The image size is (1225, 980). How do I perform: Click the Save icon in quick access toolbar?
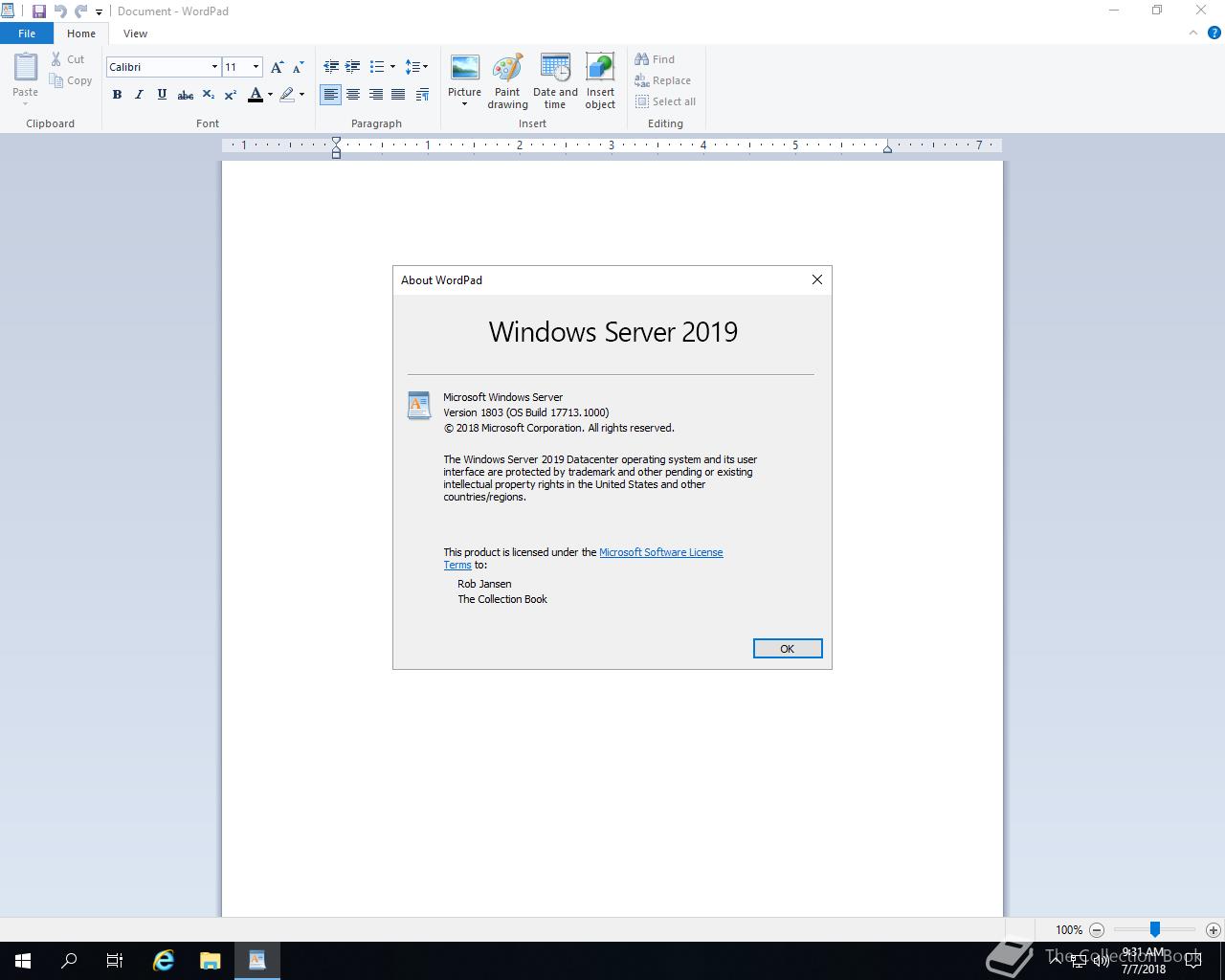click(39, 11)
